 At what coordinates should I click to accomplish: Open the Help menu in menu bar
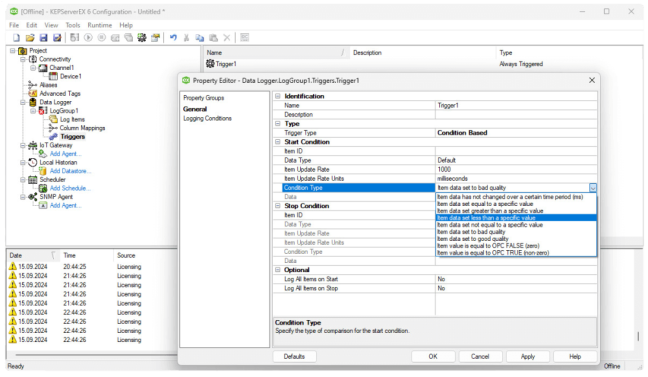click(126, 25)
